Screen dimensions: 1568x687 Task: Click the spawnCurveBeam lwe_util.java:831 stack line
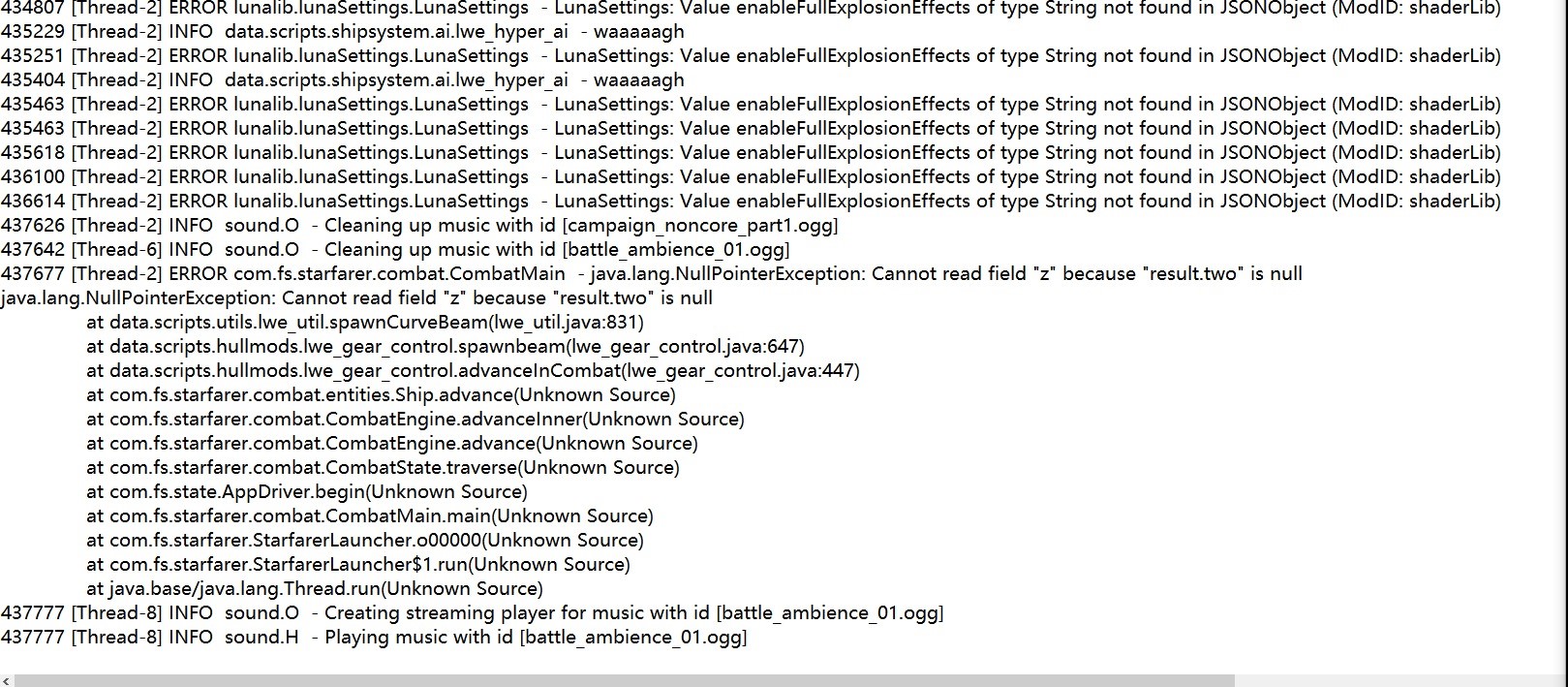[x=365, y=323]
